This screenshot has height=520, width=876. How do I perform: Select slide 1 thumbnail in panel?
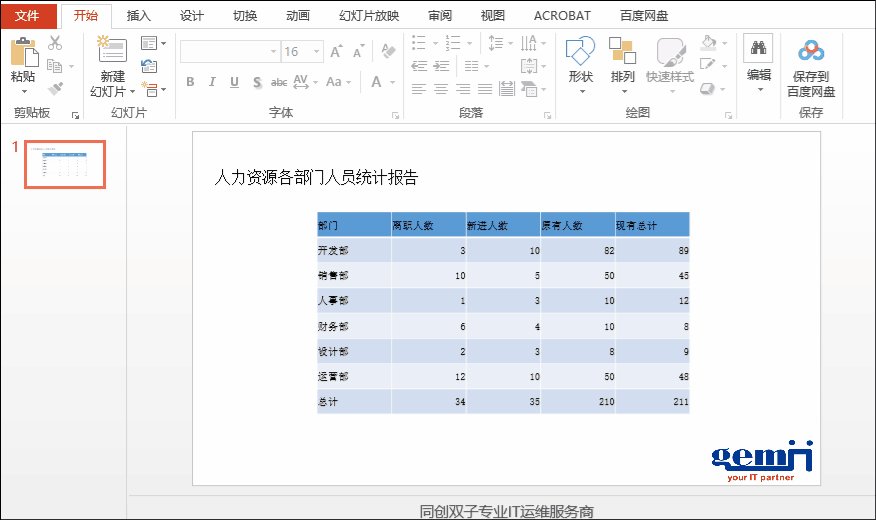[x=65, y=164]
